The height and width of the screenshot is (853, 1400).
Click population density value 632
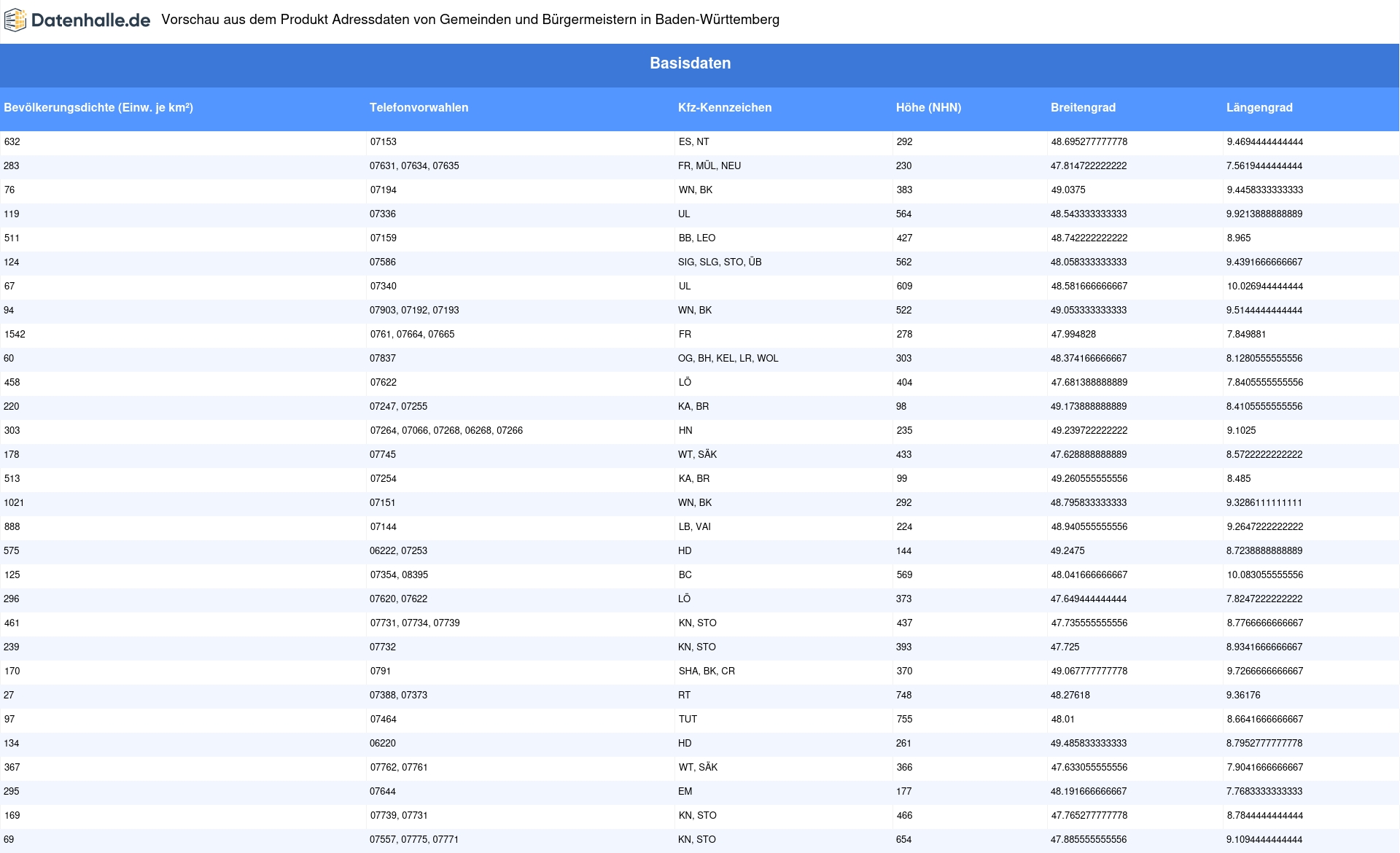point(12,142)
